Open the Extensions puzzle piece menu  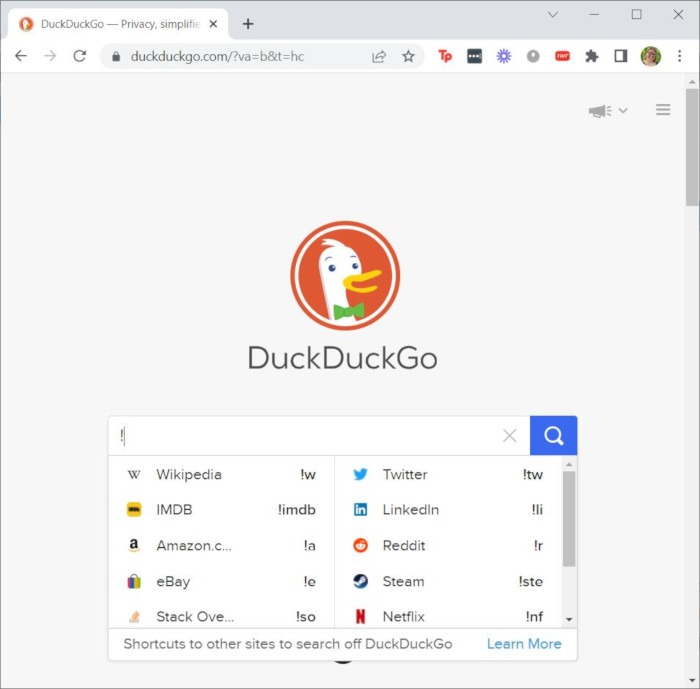click(x=592, y=56)
